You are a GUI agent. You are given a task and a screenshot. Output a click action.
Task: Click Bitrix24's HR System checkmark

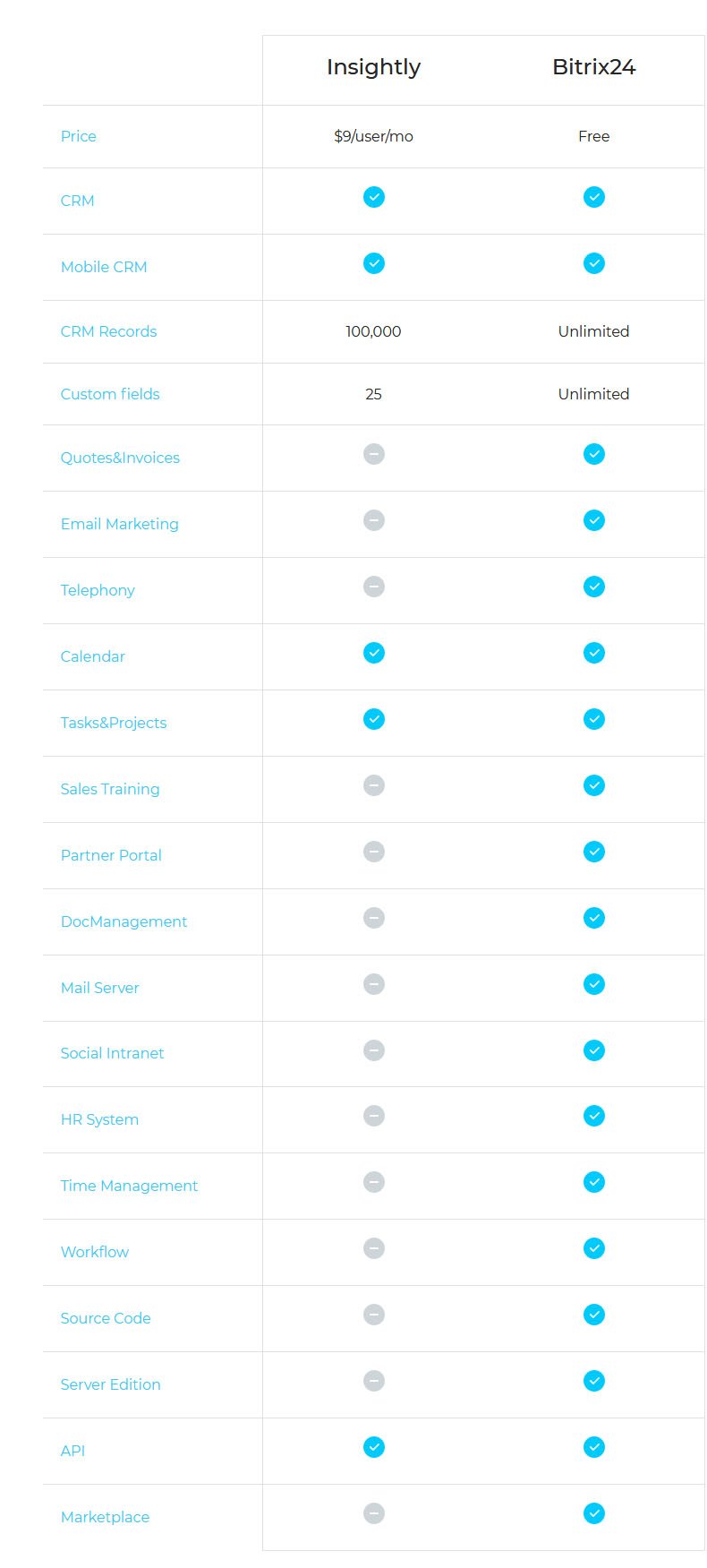pyautogui.click(x=594, y=1116)
